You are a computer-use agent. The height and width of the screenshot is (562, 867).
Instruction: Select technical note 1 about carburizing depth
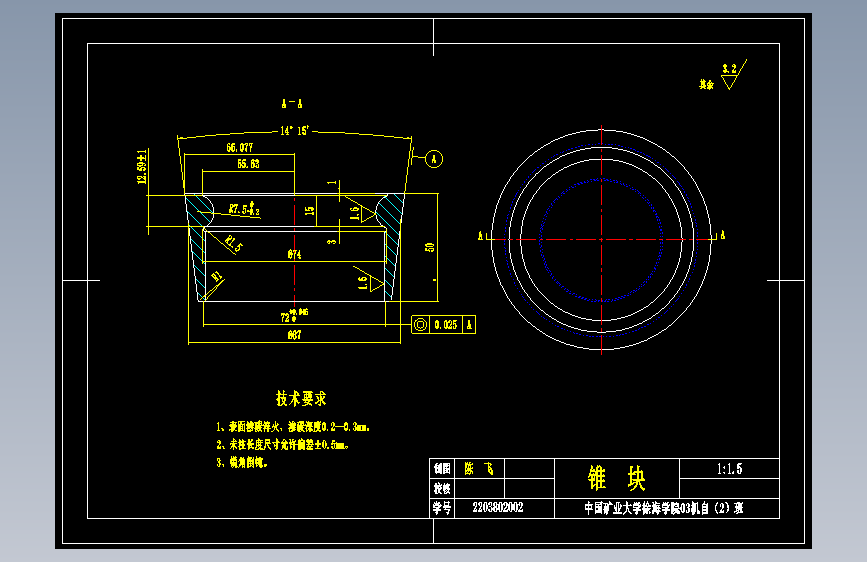coord(293,426)
